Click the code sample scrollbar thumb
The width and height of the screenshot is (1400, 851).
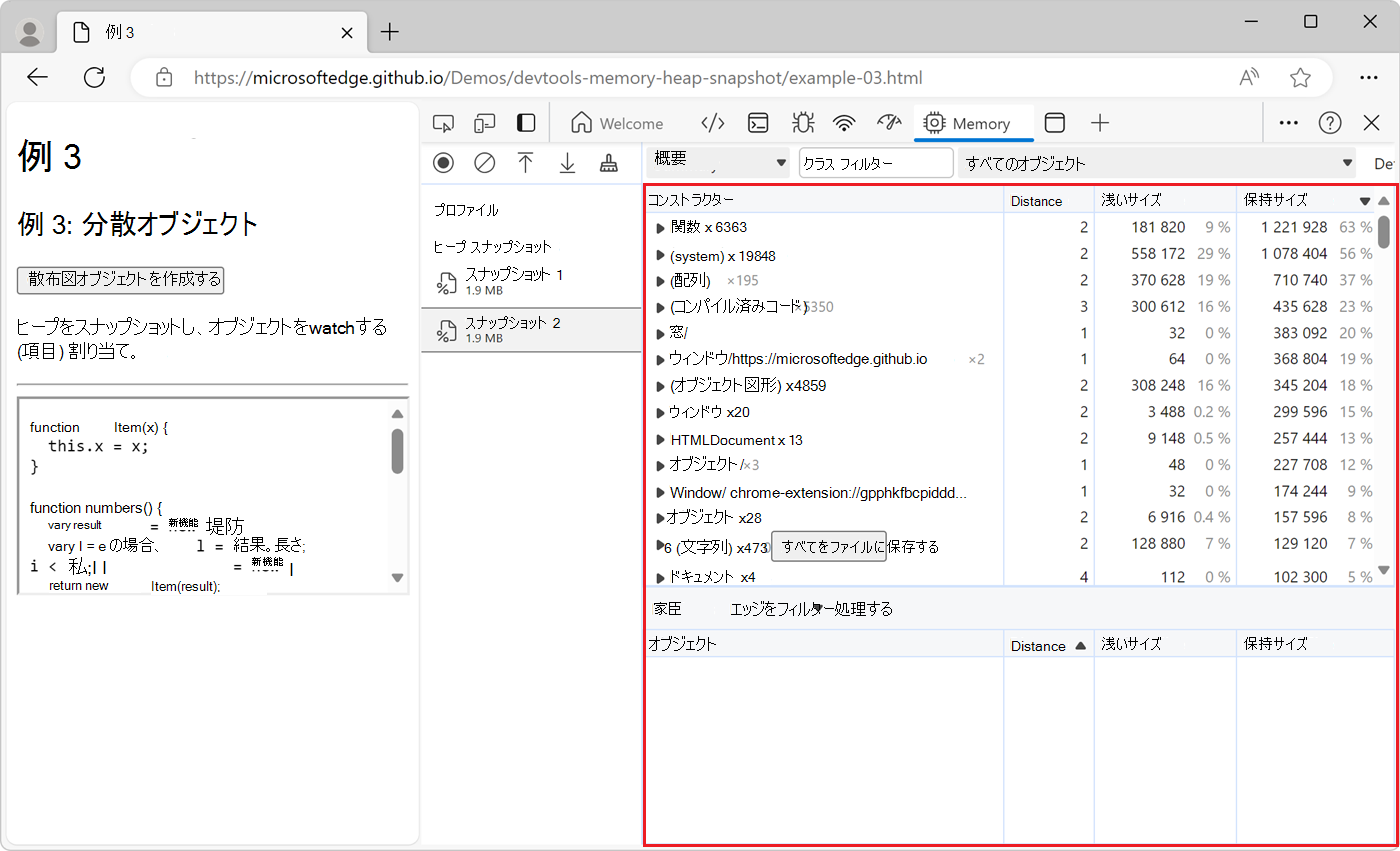[x=397, y=451]
